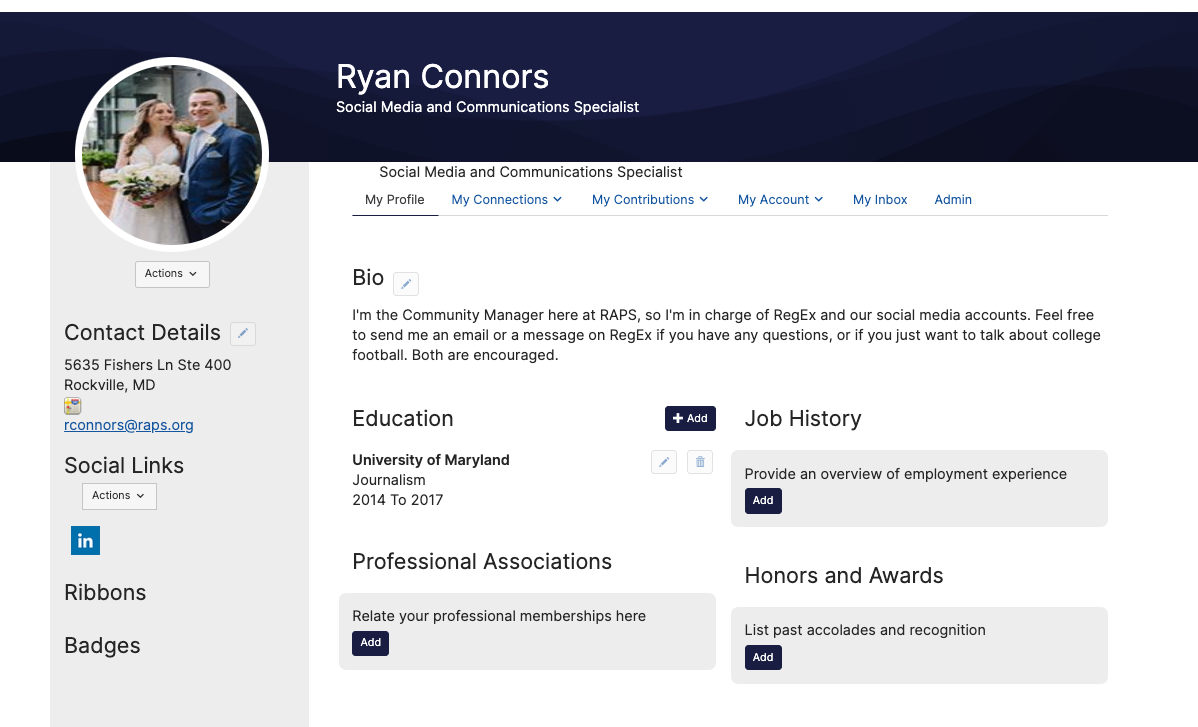The image size is (1198, 727).
Task: Click the contact card icon above email
Action: point(72,406)
